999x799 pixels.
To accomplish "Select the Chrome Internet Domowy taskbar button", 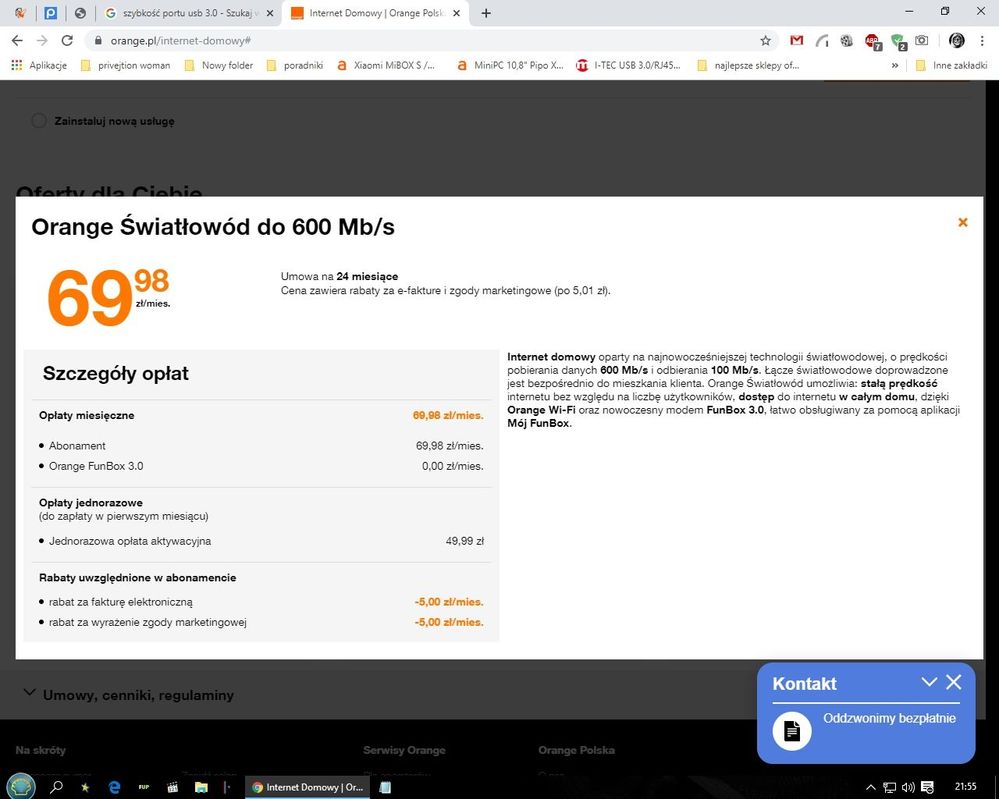I will (307, 787).
